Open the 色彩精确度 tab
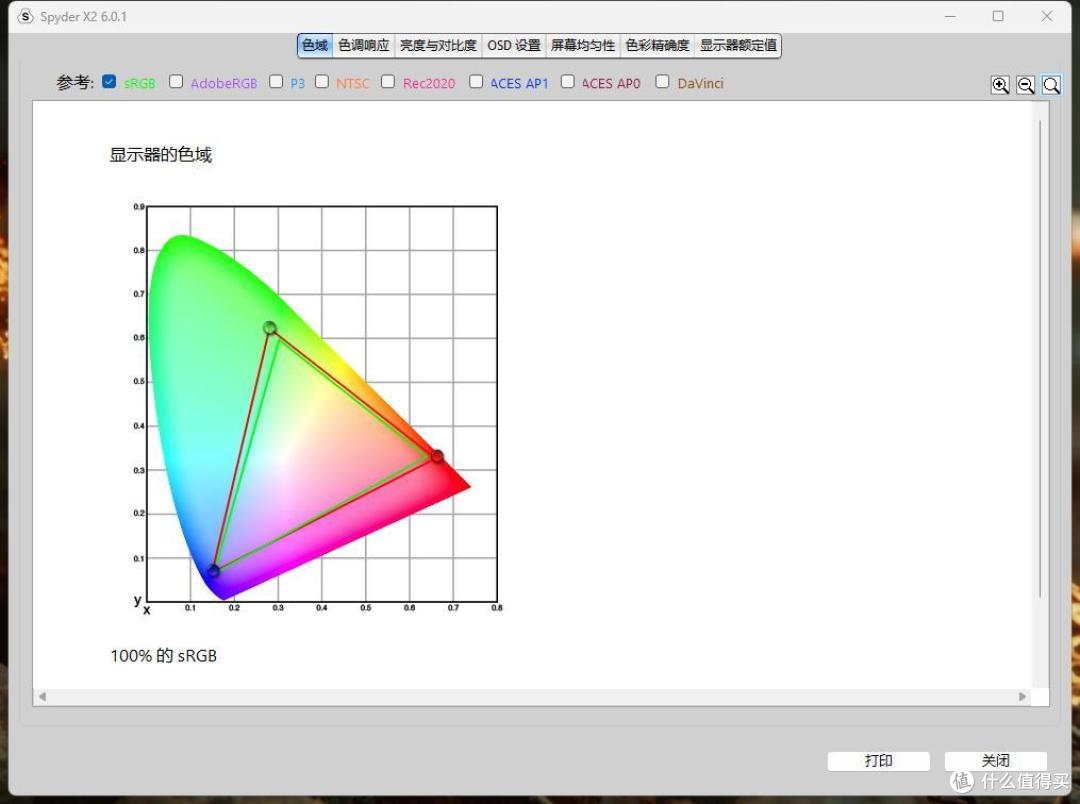The image size is (1080, 804). coord(657,45)
